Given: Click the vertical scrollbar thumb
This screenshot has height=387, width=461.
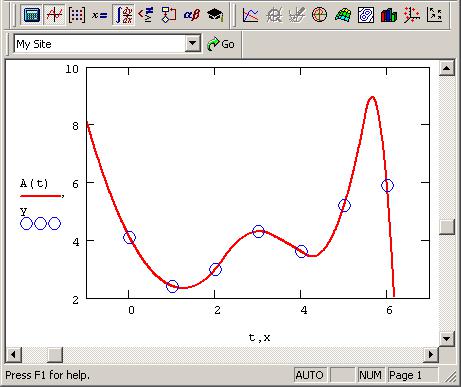Looking at the screenshot, I should 447,227.
